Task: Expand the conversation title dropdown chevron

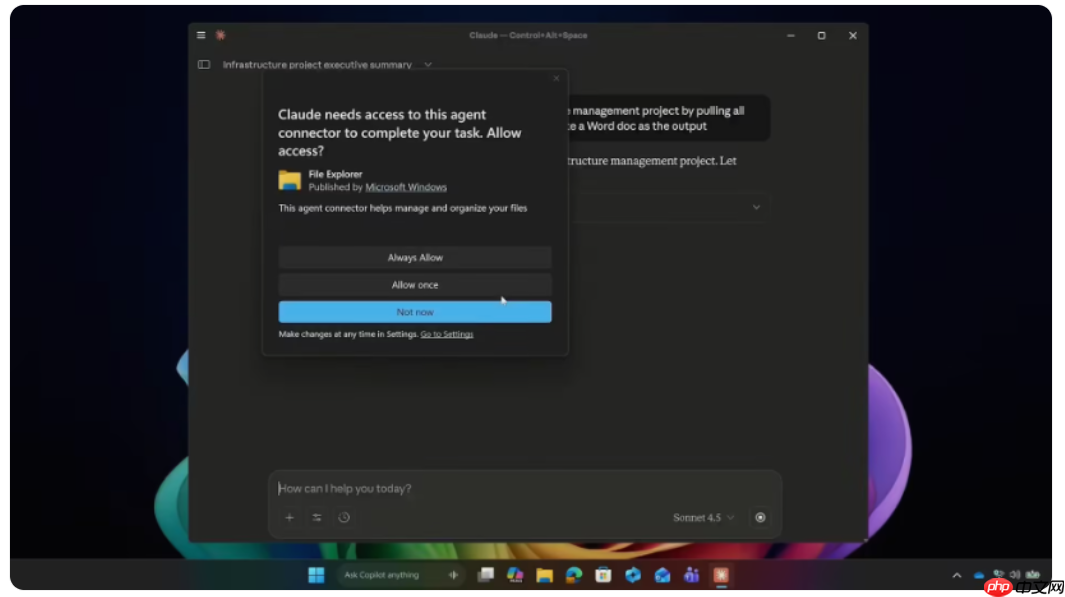Action: pyautogui.click(x=428, y=65)
